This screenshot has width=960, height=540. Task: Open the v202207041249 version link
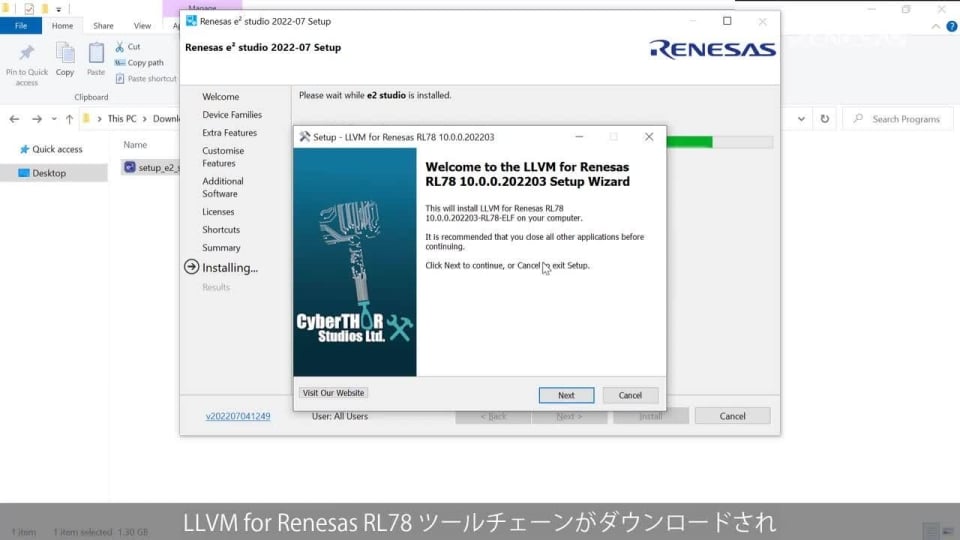click(x=238, y=416)
